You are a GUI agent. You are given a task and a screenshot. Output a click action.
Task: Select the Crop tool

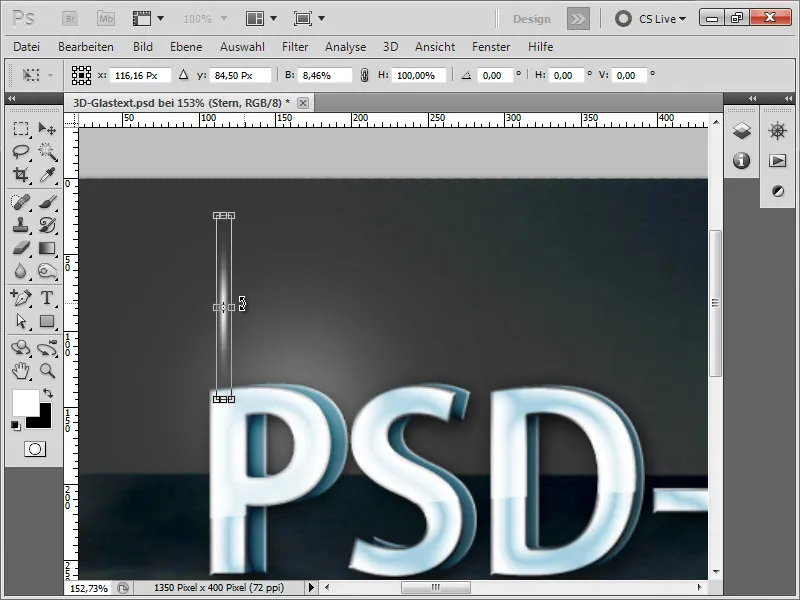click(x=20, y=175)
